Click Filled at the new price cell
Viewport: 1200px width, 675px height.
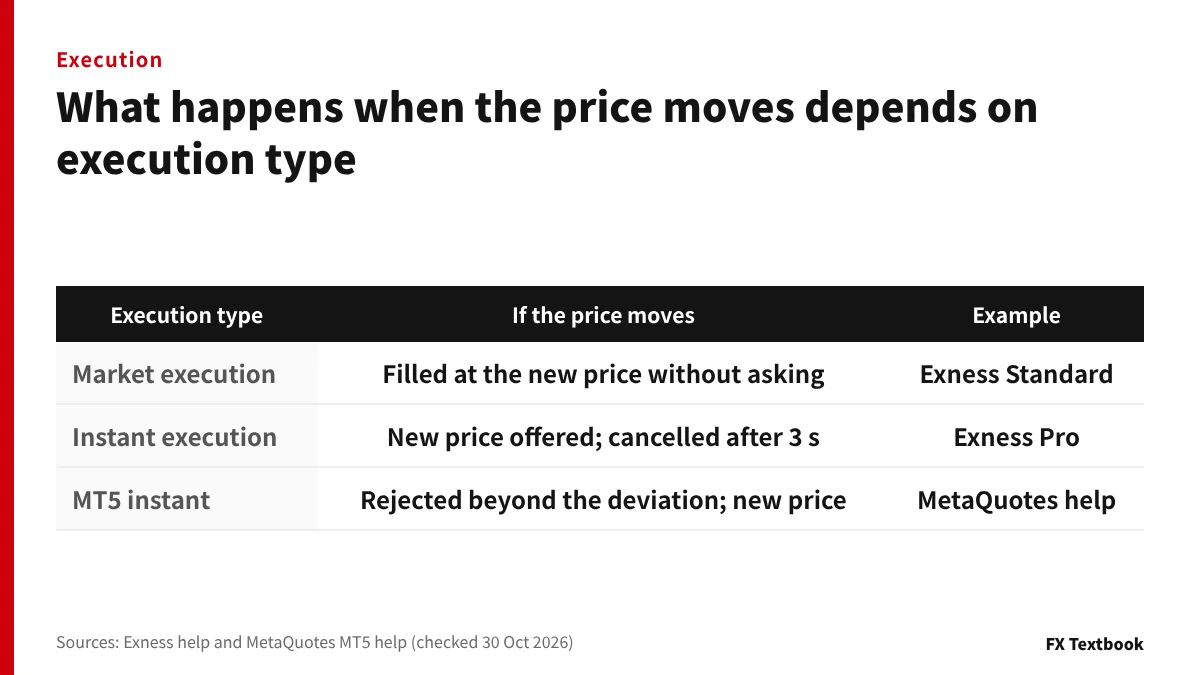pos(603,374)
